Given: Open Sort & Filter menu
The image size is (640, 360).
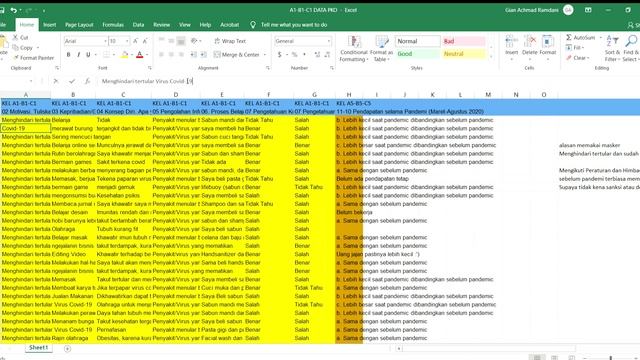Looking at the screenshot, I should (x=612, y=49).
